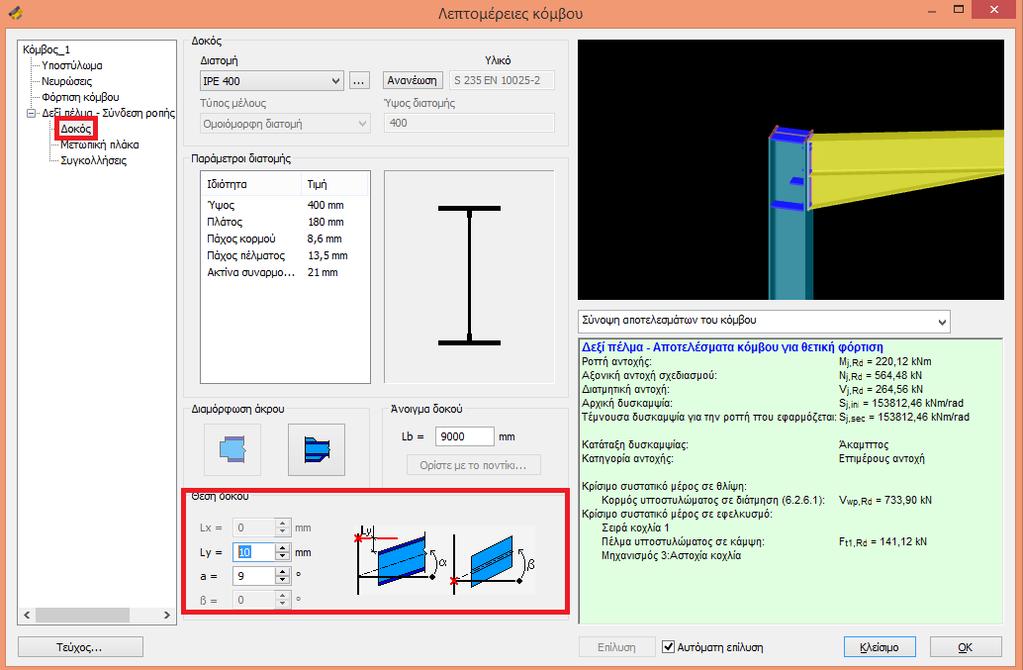This screenshot has width=1023, height=670.
Task: Click the Ανανέωση button
Action: coord(412,80)
